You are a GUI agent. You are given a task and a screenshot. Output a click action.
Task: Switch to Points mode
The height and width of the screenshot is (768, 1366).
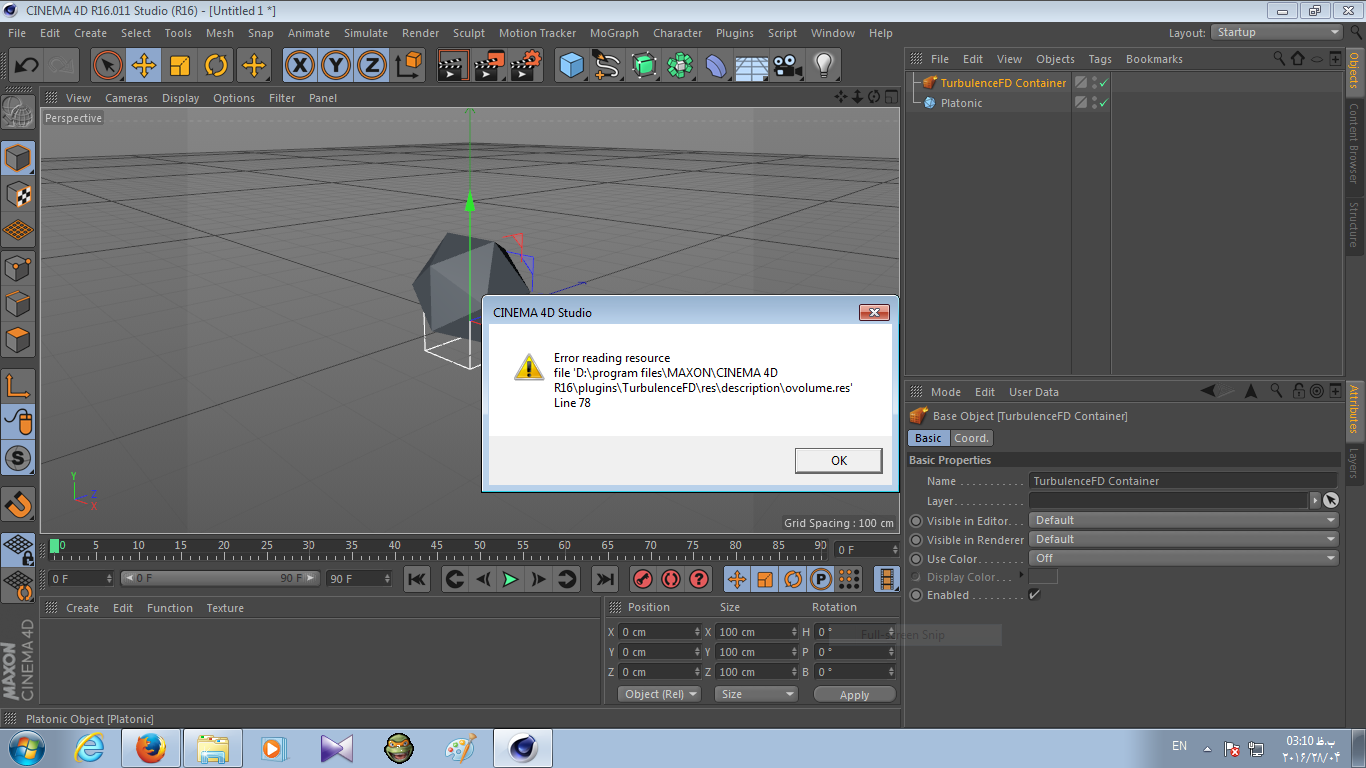coord(18,267)
